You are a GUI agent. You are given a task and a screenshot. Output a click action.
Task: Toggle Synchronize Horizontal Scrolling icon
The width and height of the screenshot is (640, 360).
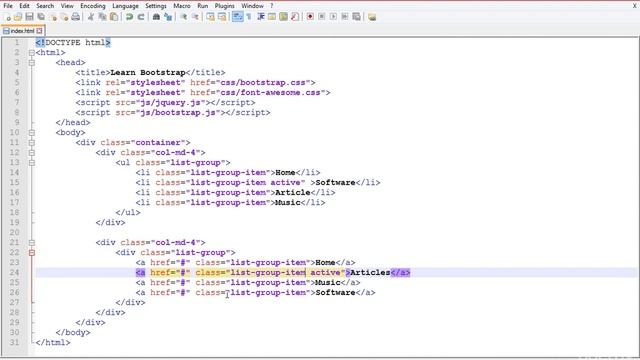coord(222,17)
